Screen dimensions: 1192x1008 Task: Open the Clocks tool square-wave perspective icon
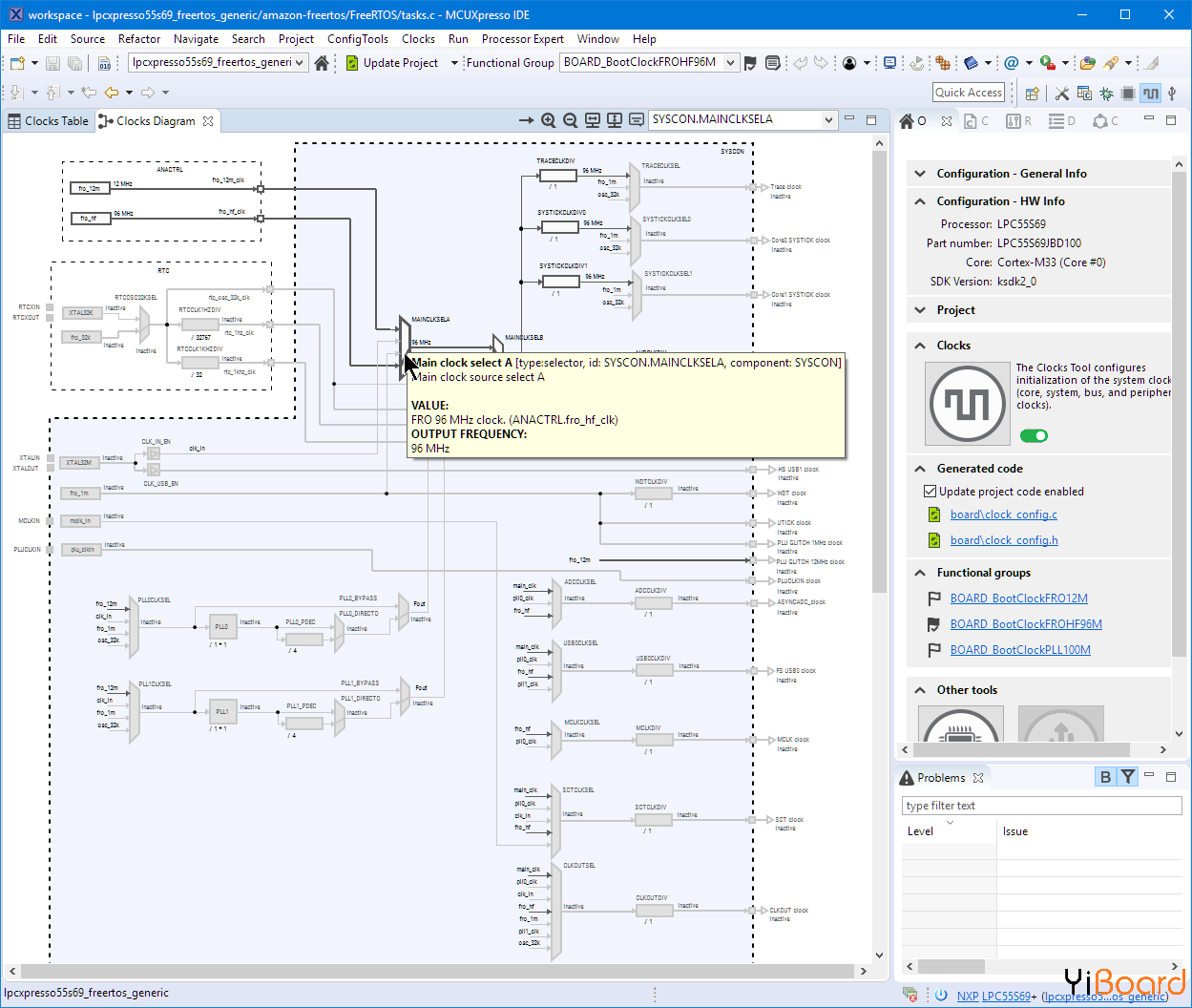(x=1151, y=93)
